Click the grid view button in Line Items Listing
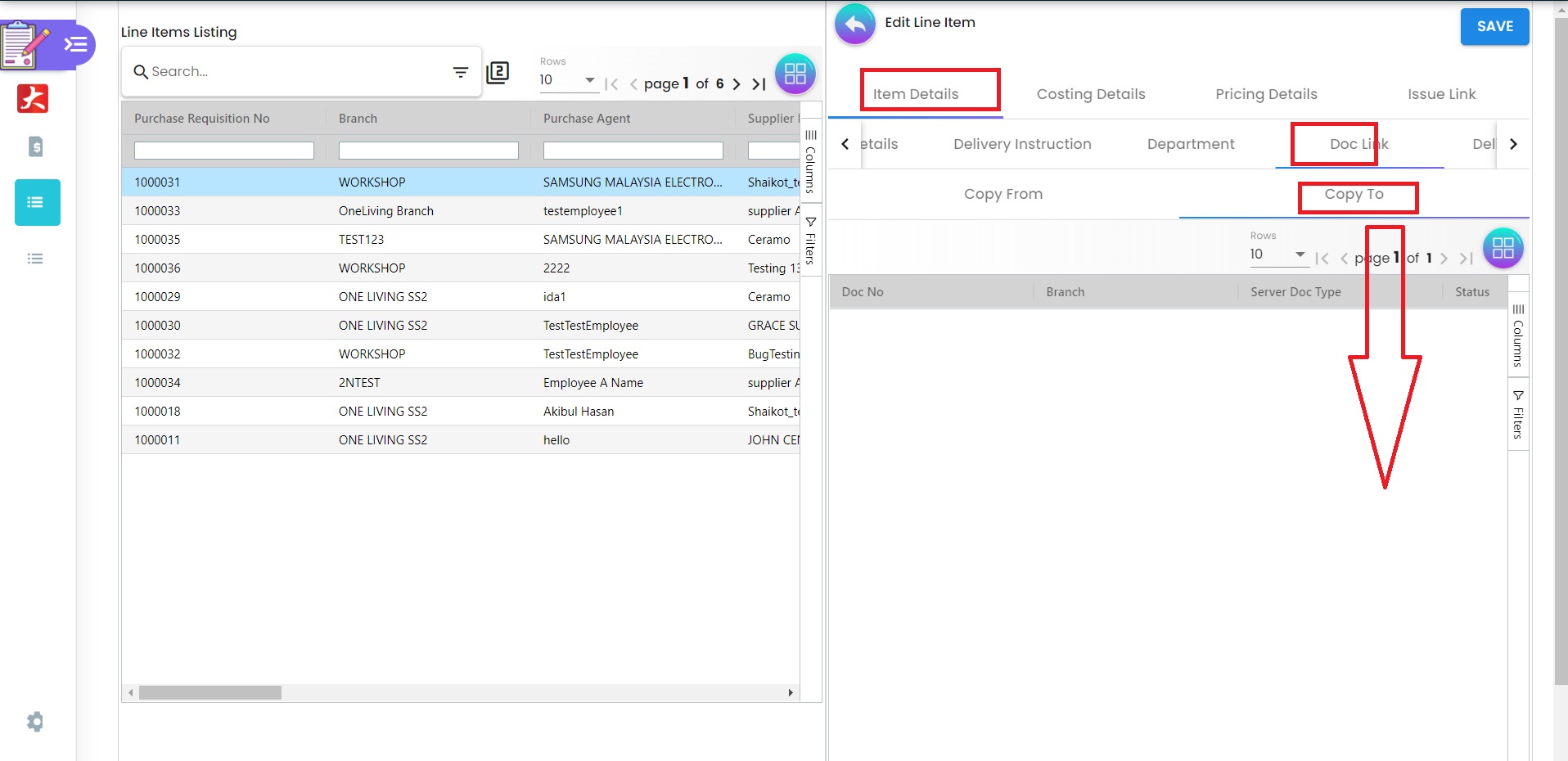 [795, 74]
